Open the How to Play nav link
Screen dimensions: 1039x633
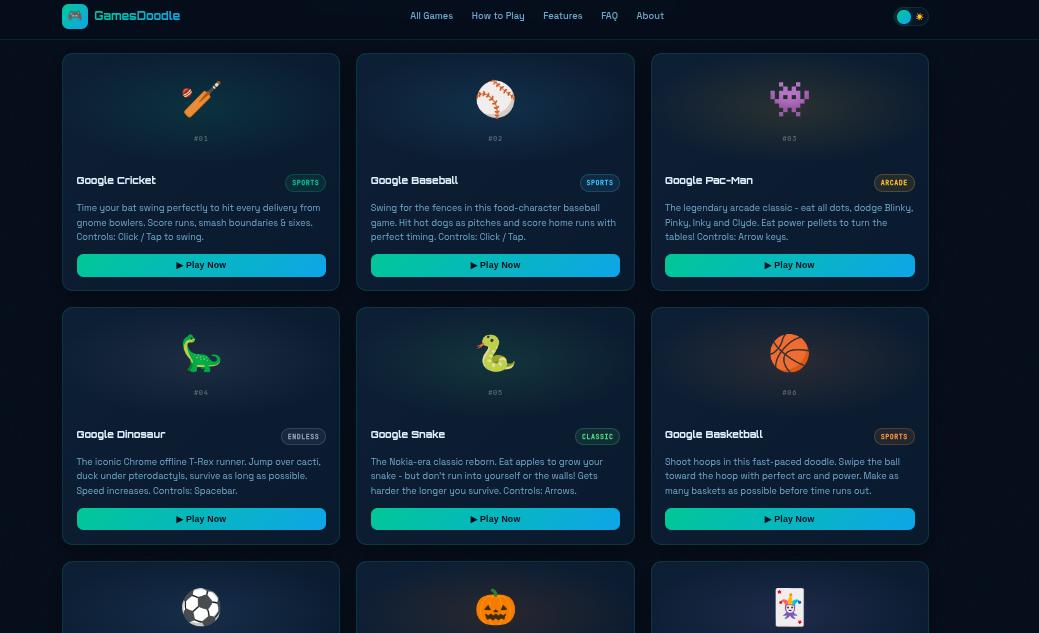pos(498,16)
